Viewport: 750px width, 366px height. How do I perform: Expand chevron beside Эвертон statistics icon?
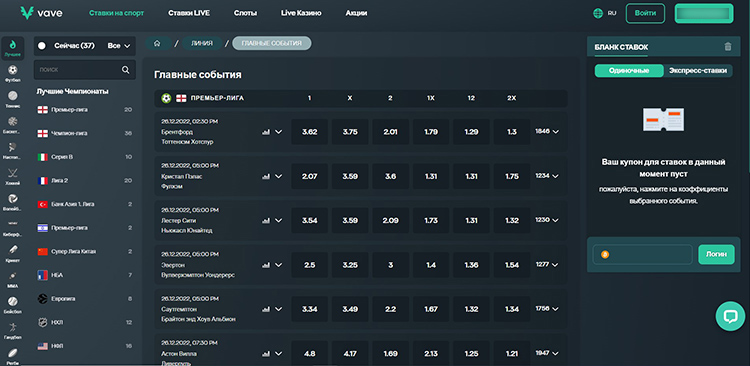click(x=278, y=265)
